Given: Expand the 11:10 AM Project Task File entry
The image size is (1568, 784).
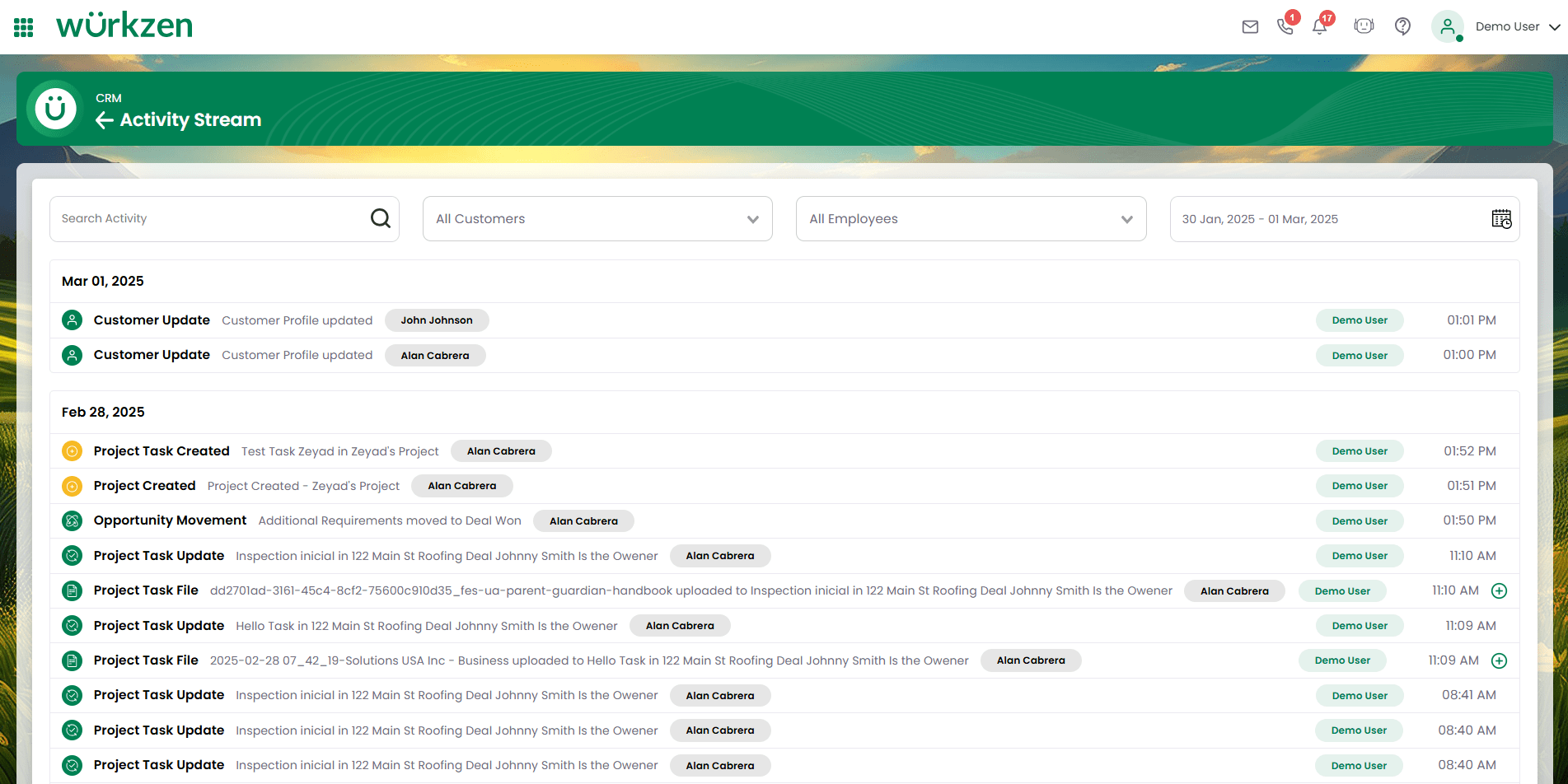Looking at the screenshot, I should click(1500, 590).
